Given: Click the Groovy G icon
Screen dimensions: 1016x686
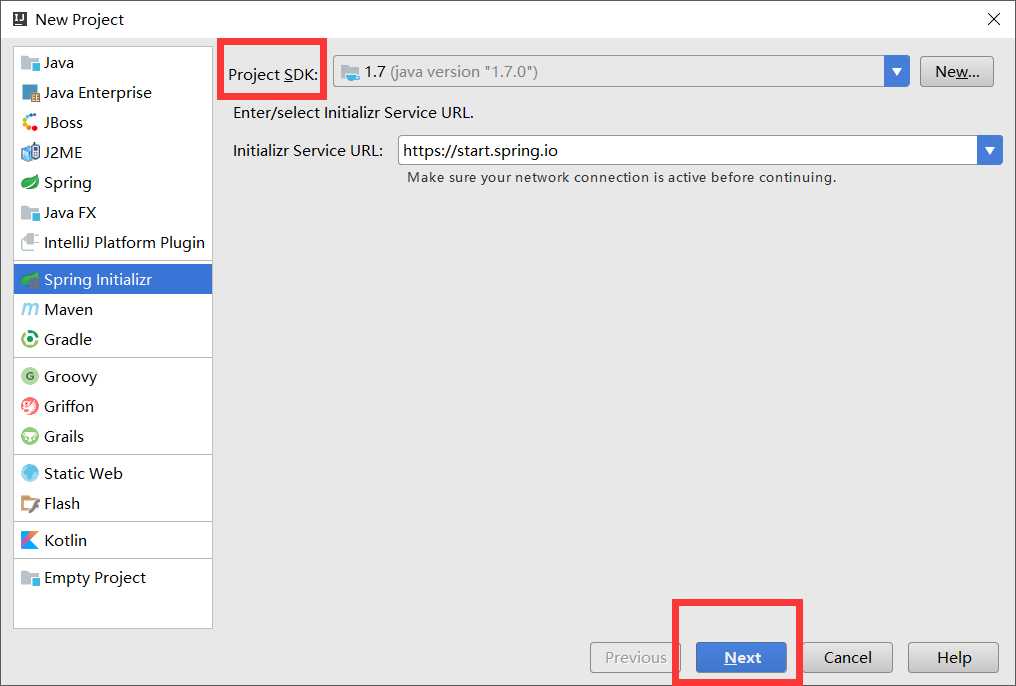Looking at the screenshot, I should coord(30,376).
